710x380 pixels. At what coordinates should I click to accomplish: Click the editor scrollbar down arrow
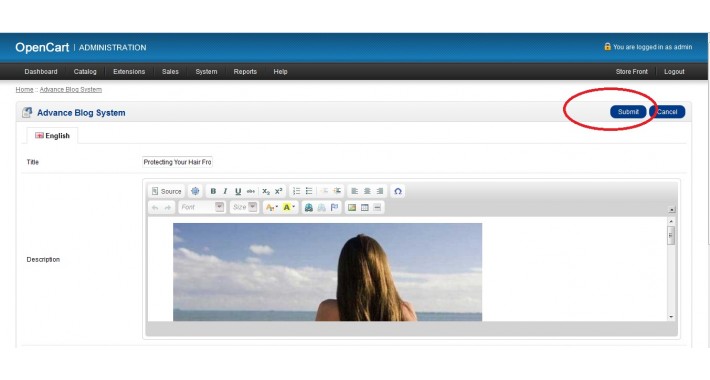[671, 317]
